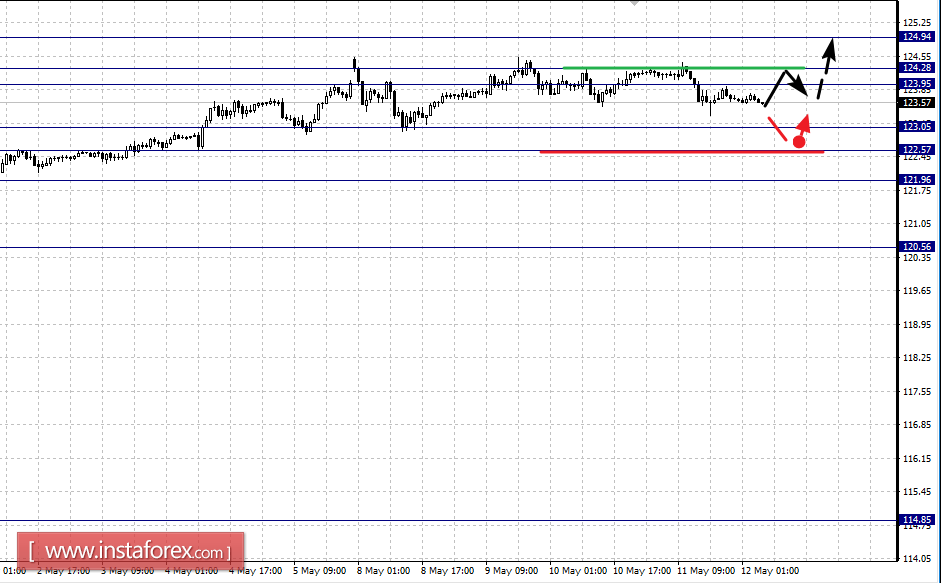Click the '8 May 01:00' time axis label

pos(383,571)
